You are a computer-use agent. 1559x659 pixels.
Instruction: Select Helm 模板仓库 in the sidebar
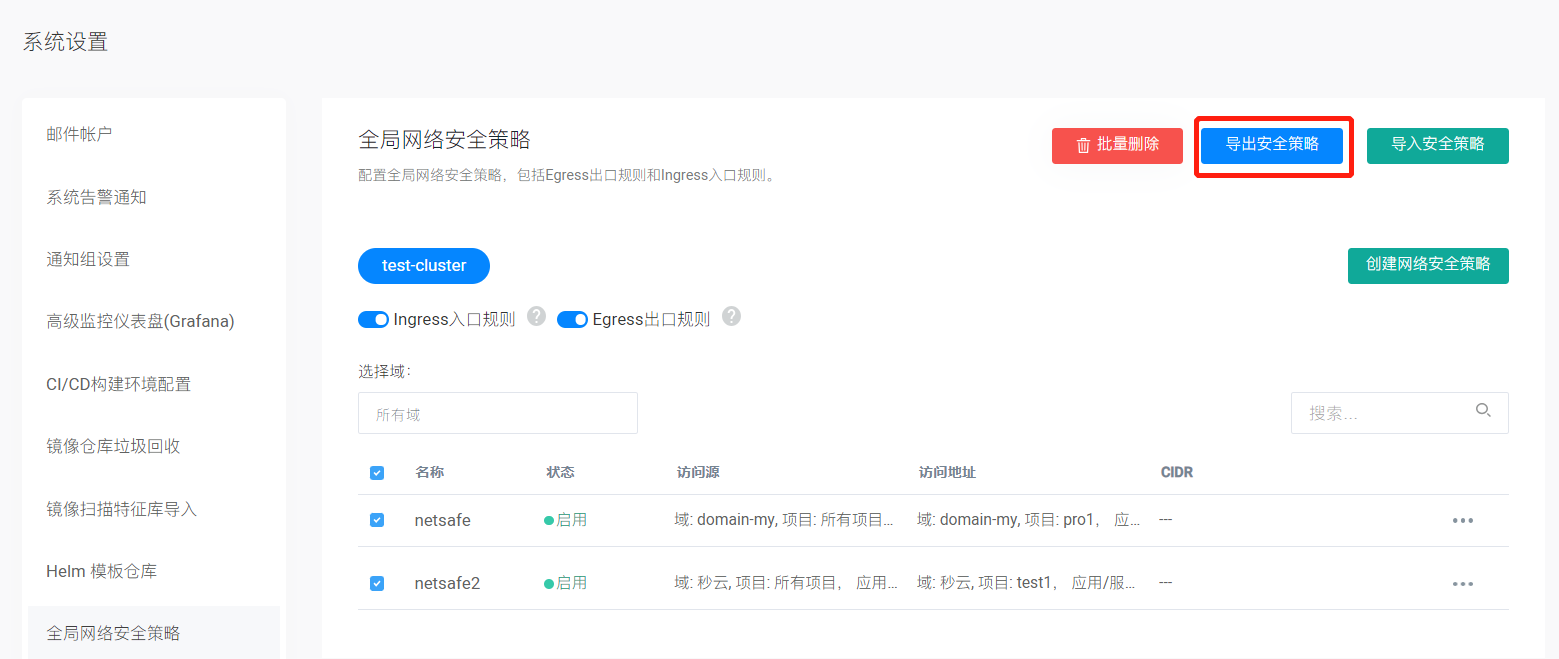(101, 571)
